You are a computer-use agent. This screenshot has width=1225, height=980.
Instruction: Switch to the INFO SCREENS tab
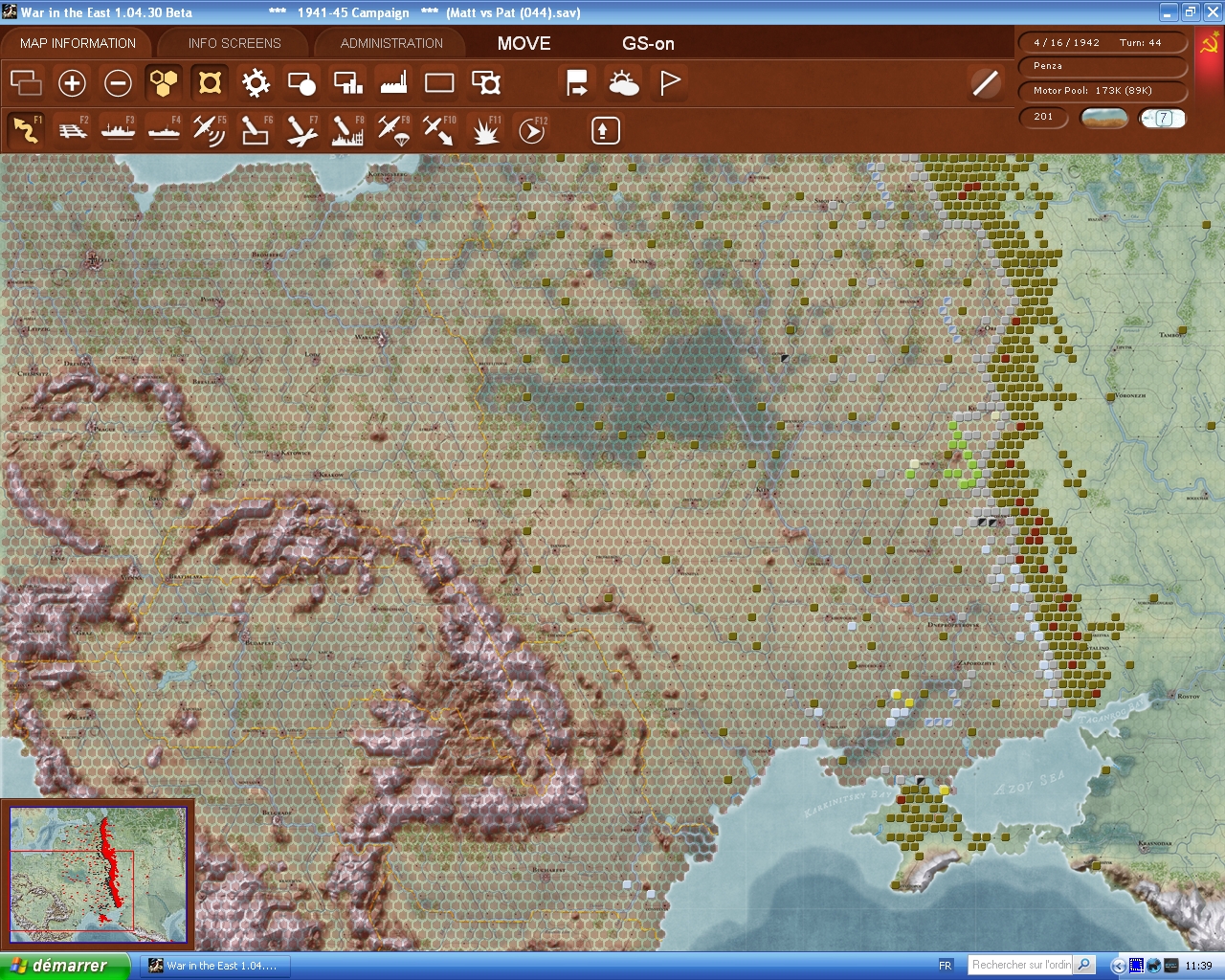[234, 43]
